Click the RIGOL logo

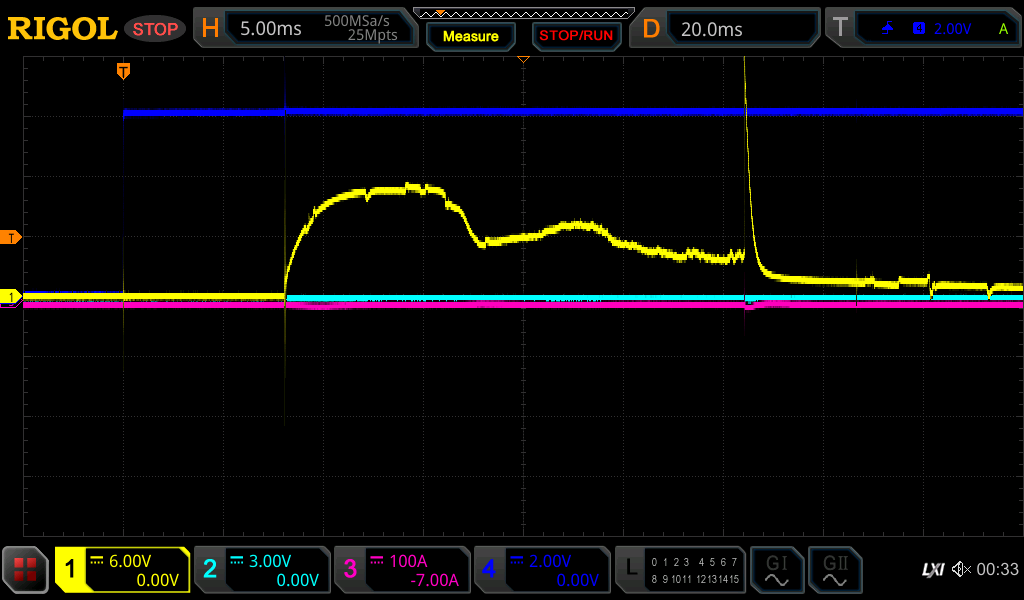click(x=62, y=29)
